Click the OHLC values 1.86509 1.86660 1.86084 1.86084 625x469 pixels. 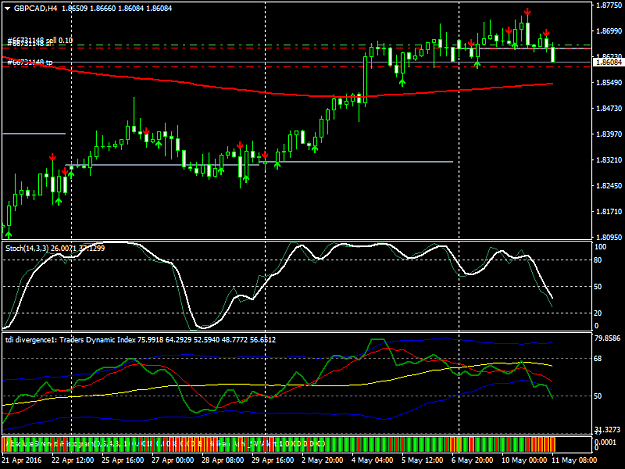[x=117, y=8]
